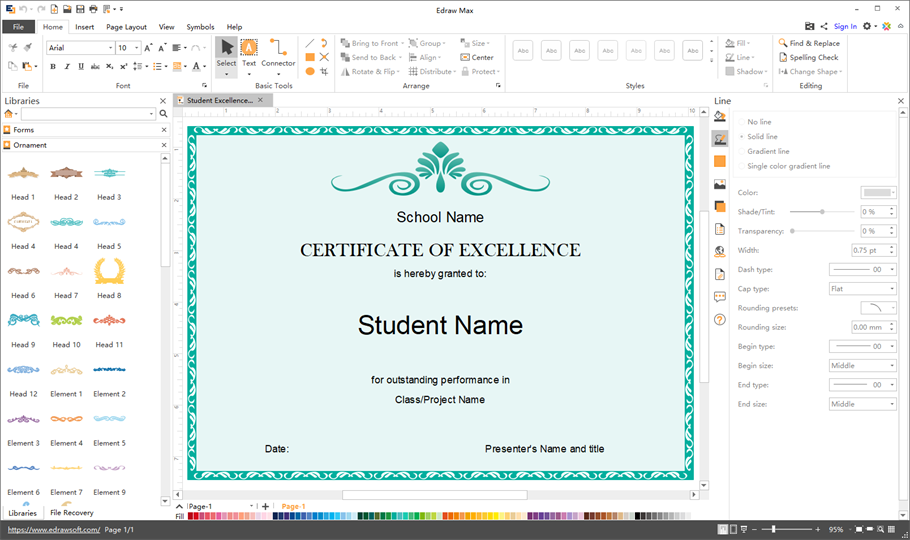Open the Fill panel in right sidebar

(719, 117)
